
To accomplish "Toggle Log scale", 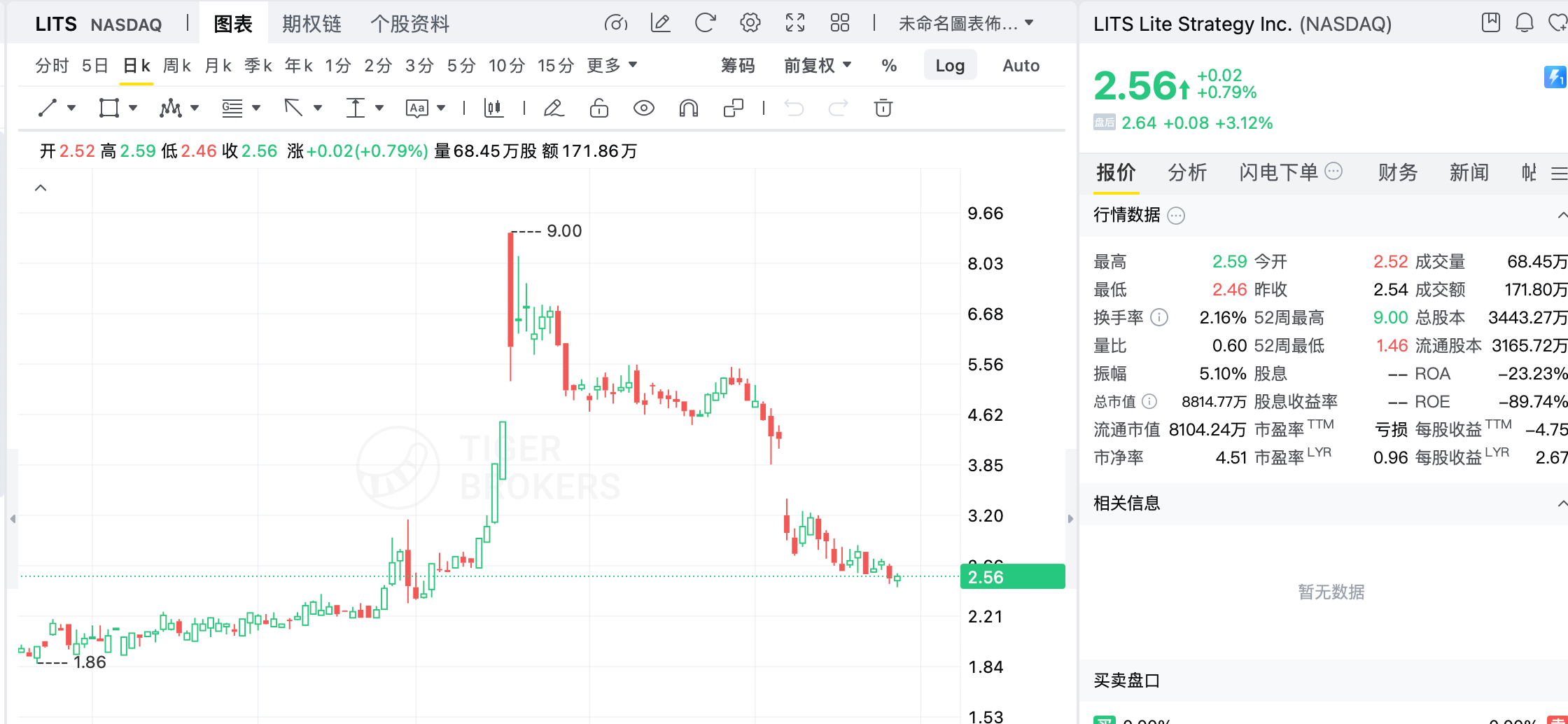I will click(x=950, y=66).
